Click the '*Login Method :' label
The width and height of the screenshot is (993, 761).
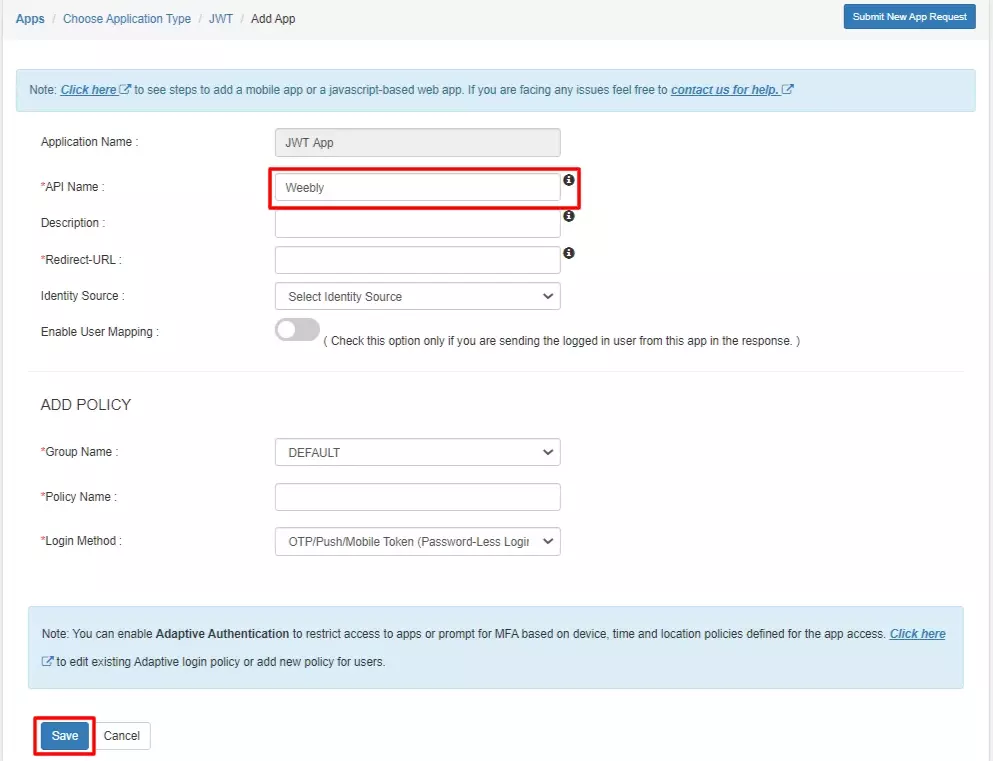point(81,541)
